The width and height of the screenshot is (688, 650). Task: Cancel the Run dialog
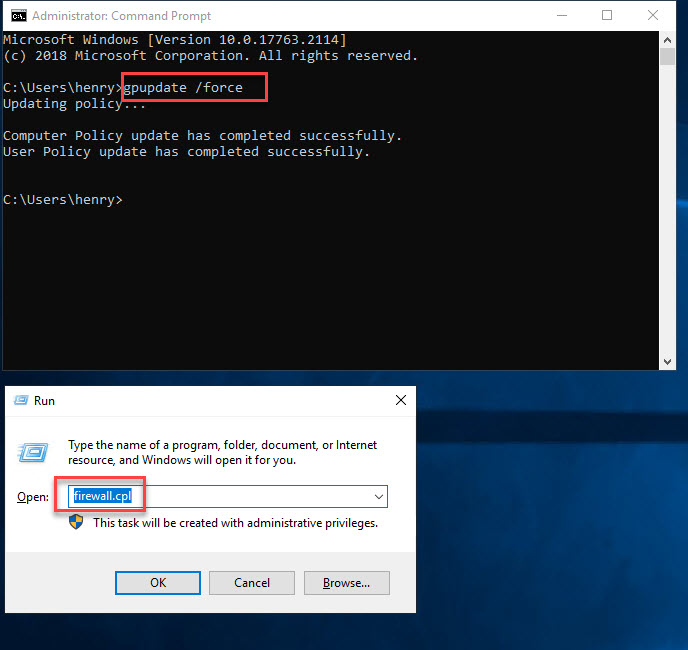pyautogui.click(x=252, y=583)
